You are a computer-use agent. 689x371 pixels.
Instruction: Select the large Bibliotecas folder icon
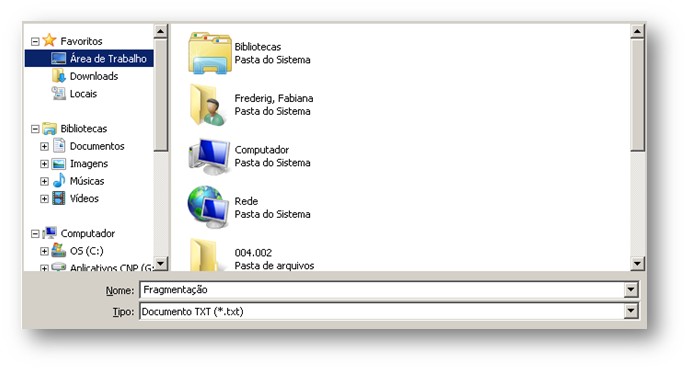[210, 53]
